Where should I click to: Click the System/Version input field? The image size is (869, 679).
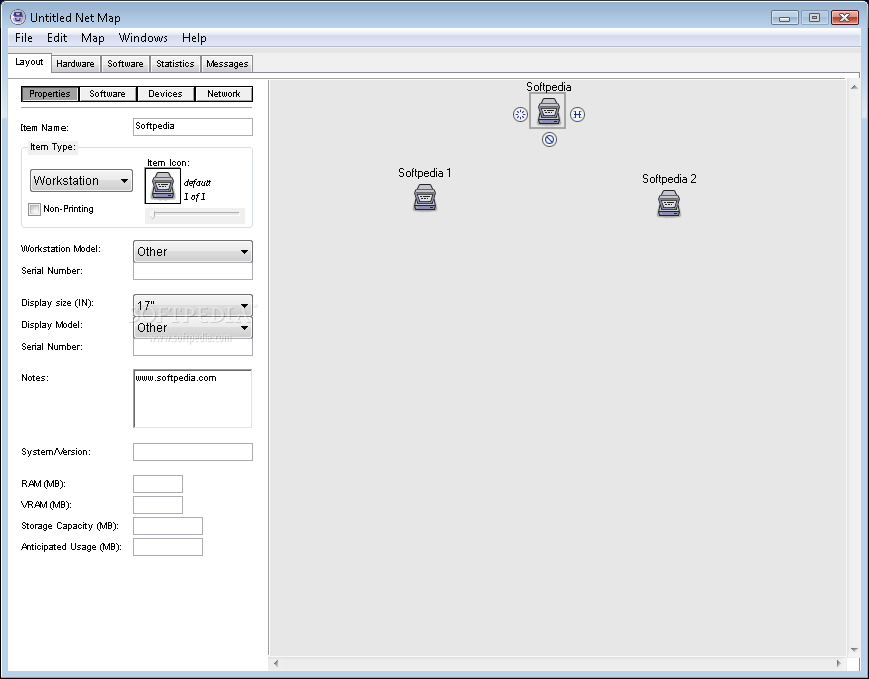(193, 452)
